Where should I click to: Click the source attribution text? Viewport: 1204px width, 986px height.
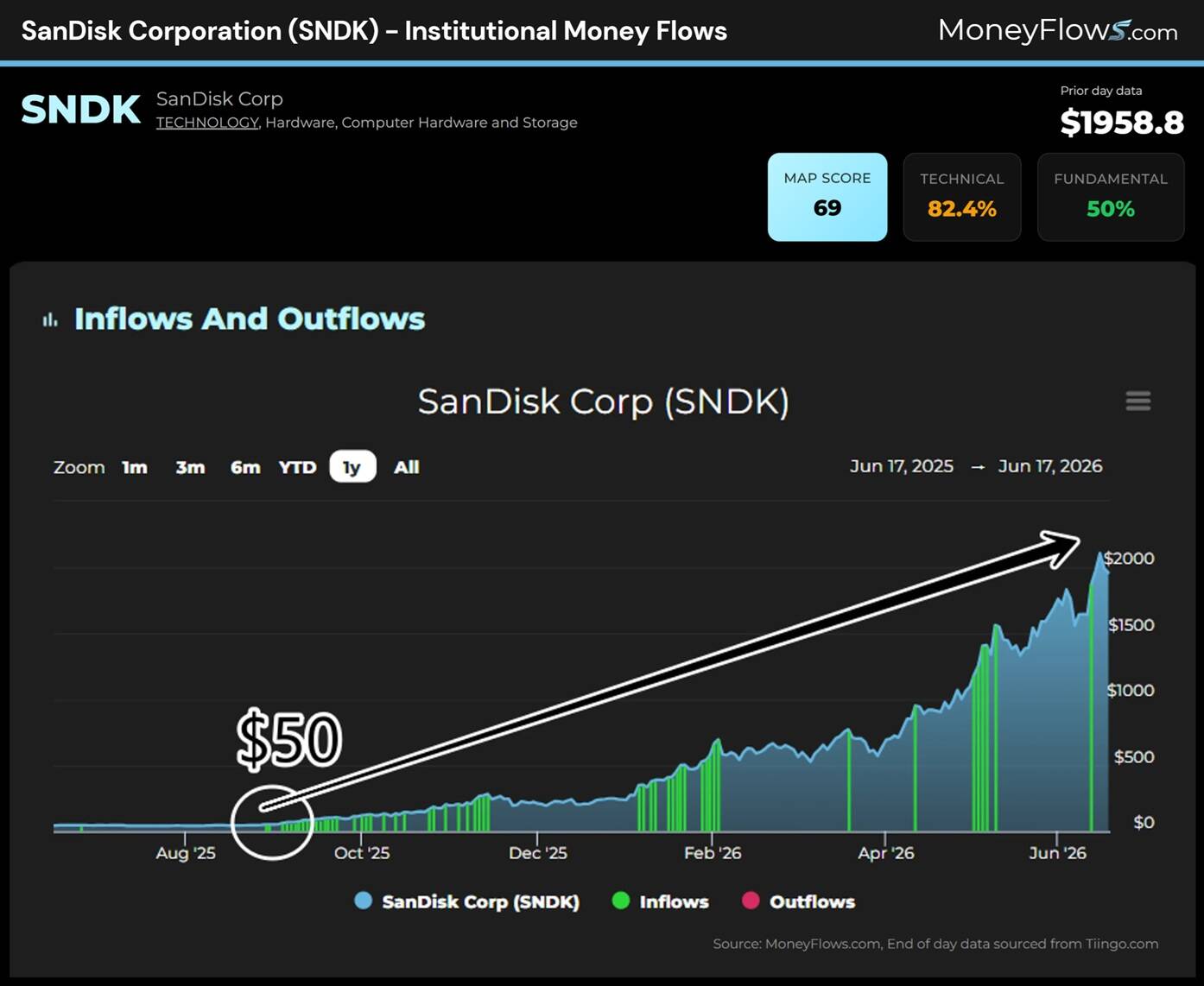[x=935, y=944]
